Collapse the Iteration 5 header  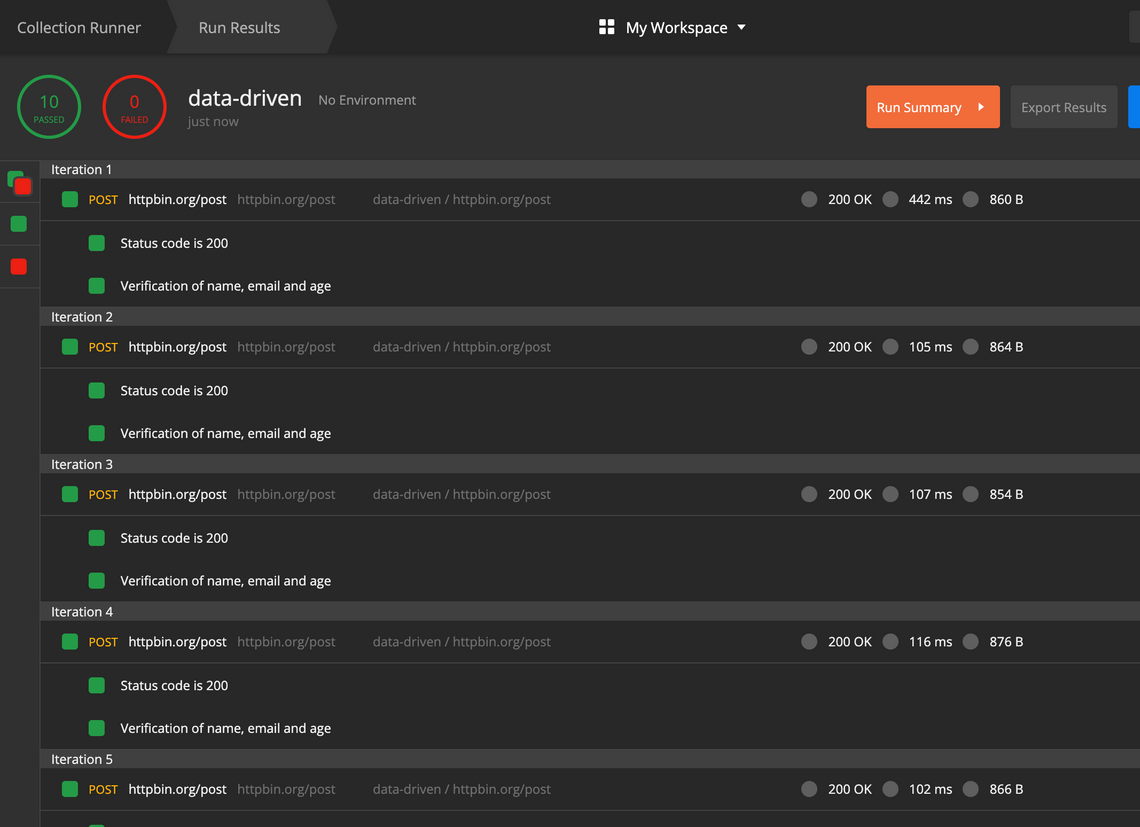82,760
